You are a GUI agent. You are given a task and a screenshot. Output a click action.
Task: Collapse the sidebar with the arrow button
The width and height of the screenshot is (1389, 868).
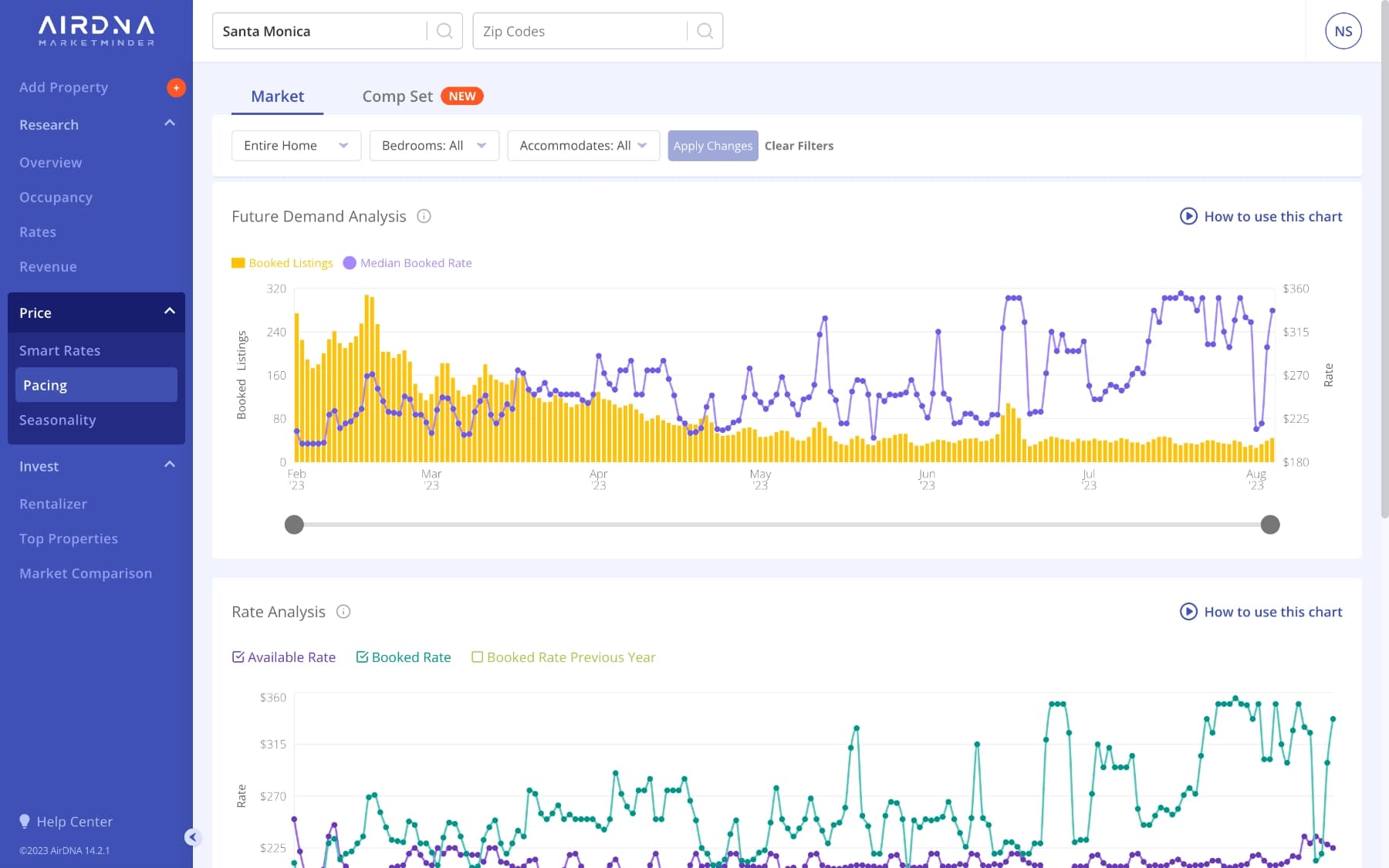pyautogui.click(x=193, y=837)
